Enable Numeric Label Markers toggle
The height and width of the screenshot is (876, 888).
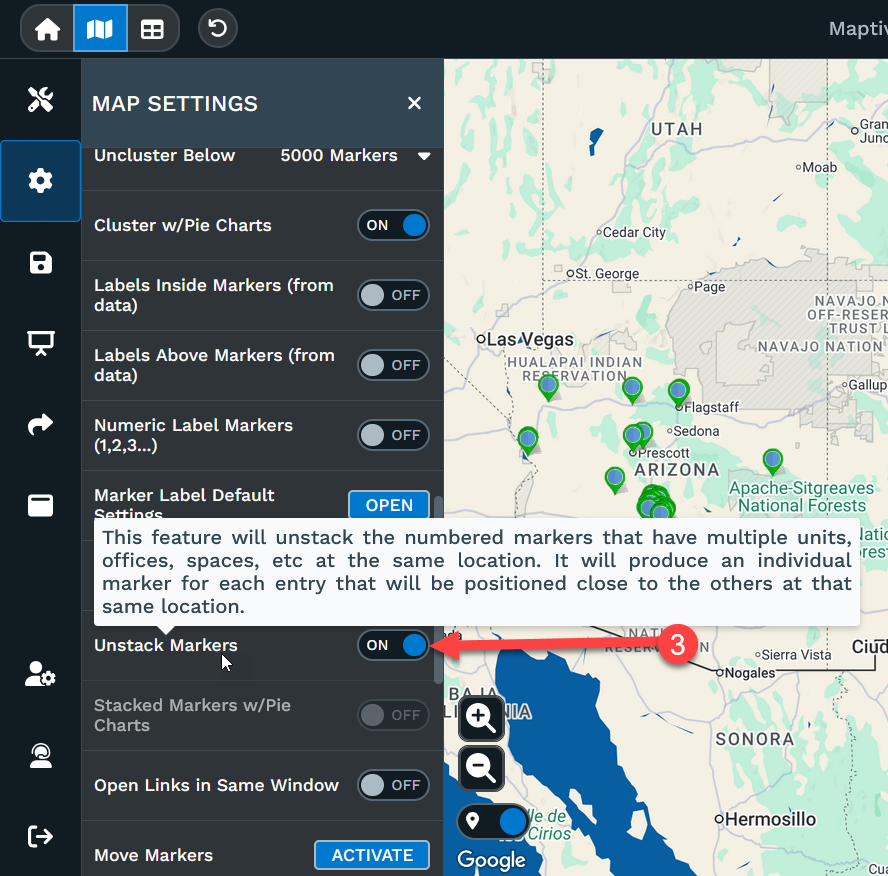(x=393, y=435)
